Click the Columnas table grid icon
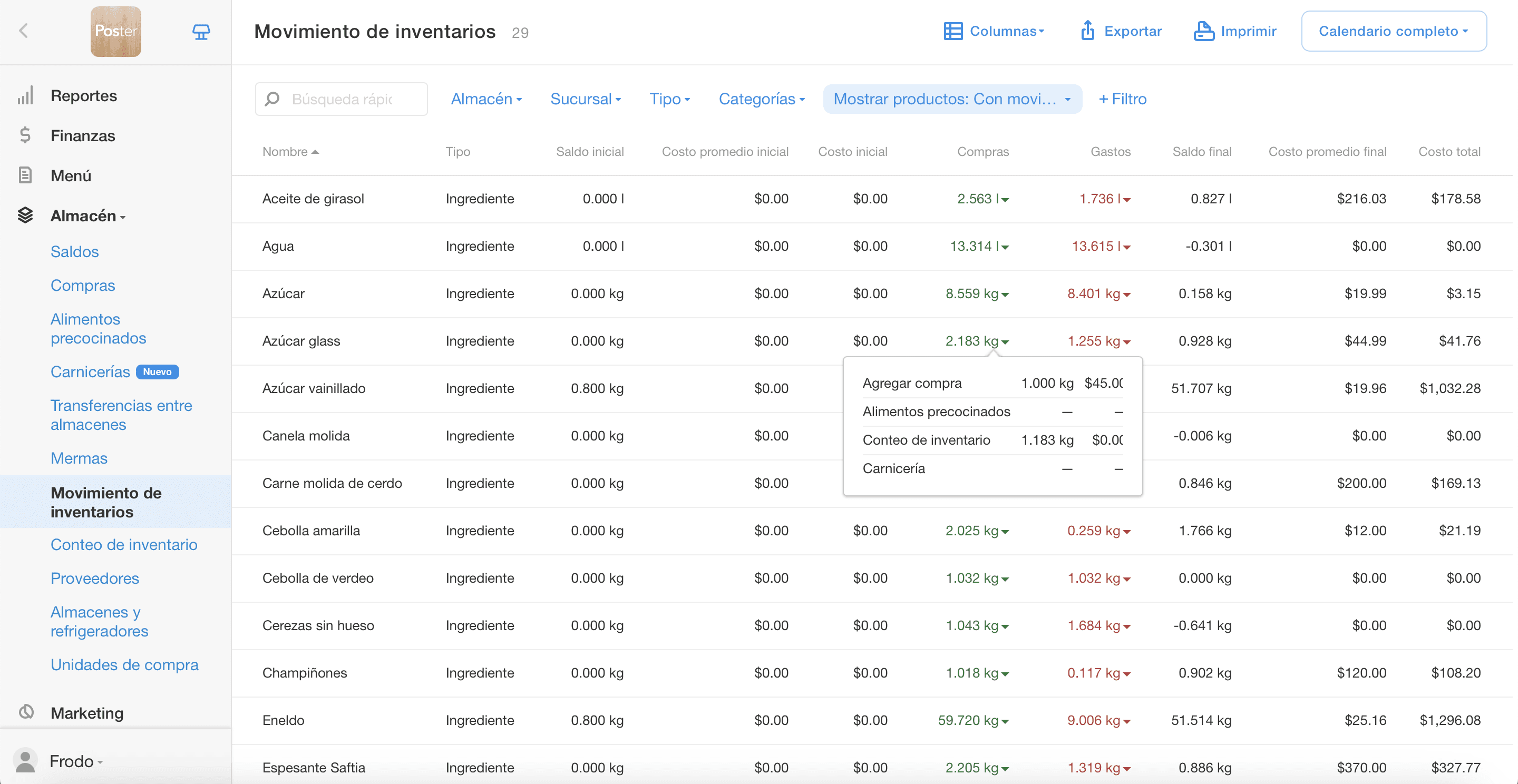1518x784 pixels. coord(953,31)
